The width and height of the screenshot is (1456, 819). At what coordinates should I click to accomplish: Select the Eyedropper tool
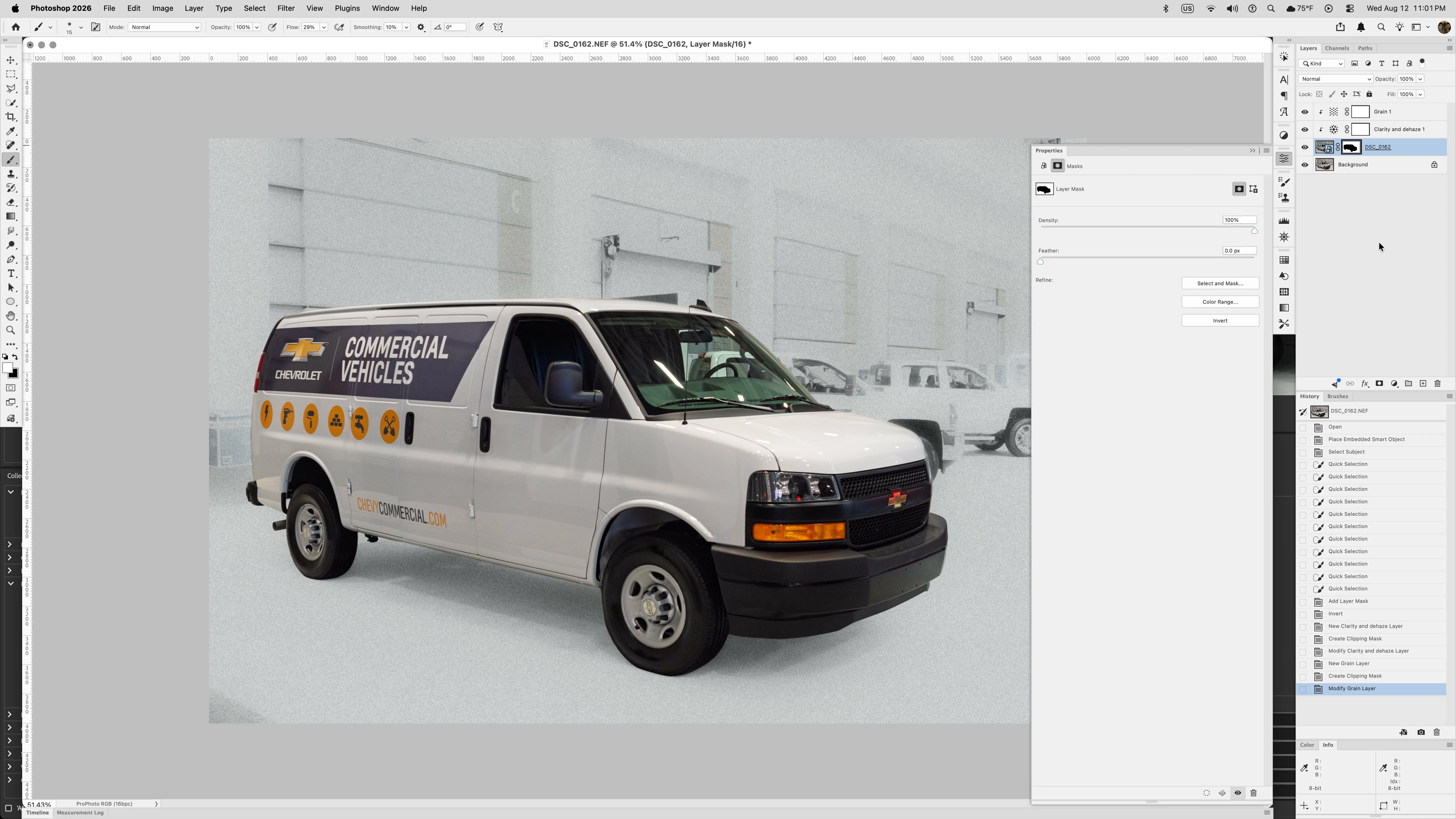tap(11, 131)
